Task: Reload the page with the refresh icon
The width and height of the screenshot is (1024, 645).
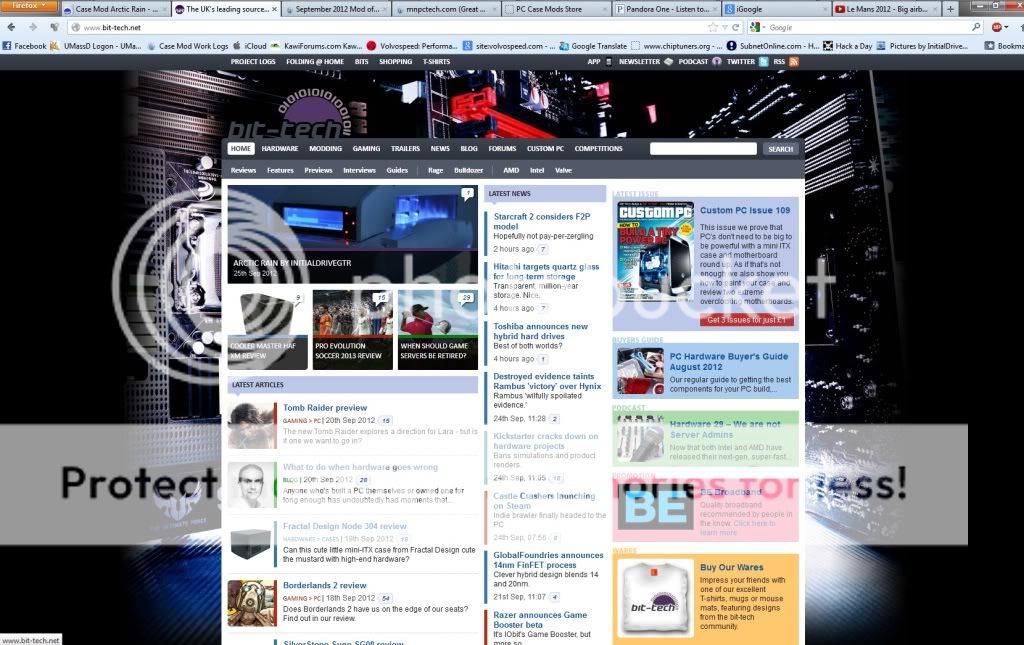Action: (x=735, y=27)
